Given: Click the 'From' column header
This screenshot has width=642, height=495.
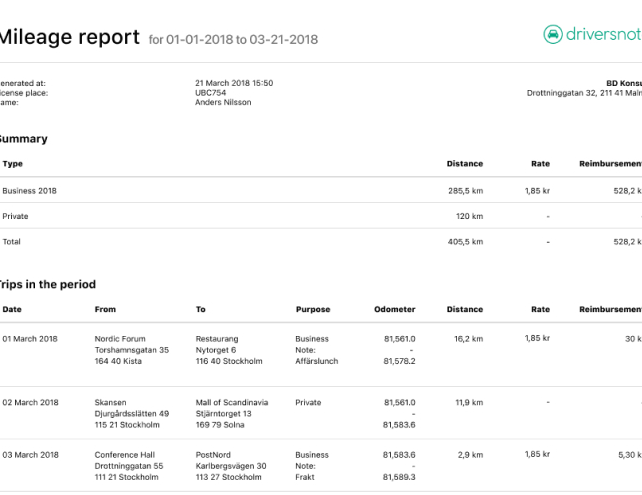Looking at the screenshot, I should pos(105,309).
